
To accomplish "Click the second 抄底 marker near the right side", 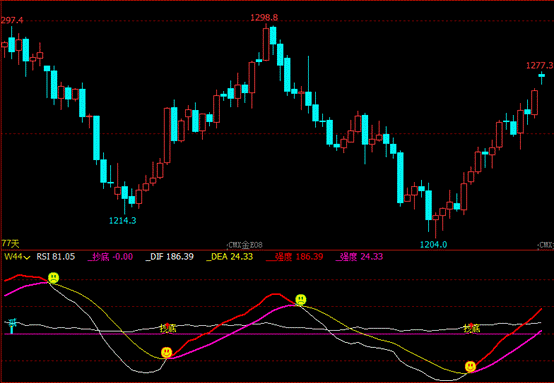I will [x=472, y=328].
